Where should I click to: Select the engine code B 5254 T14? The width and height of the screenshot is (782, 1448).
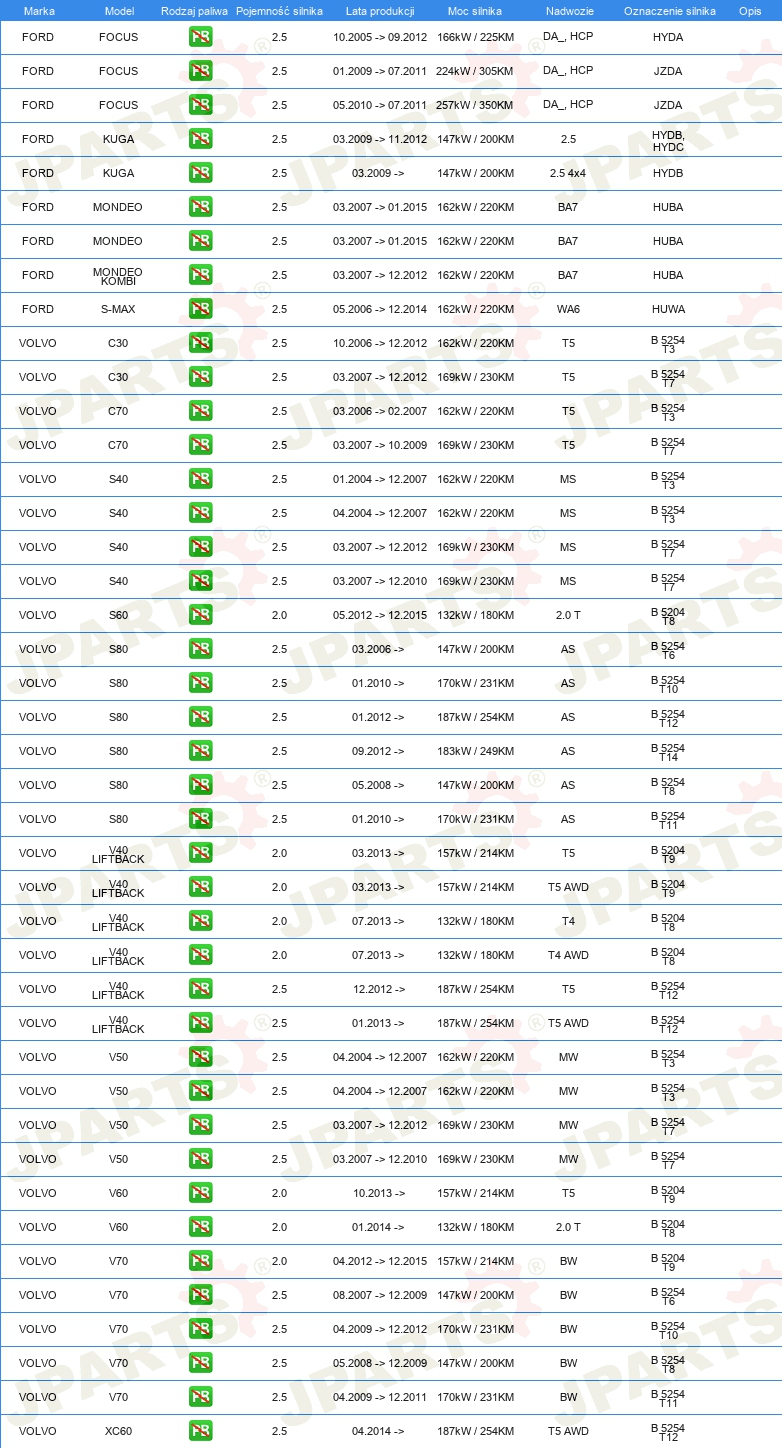click(668, 752)
